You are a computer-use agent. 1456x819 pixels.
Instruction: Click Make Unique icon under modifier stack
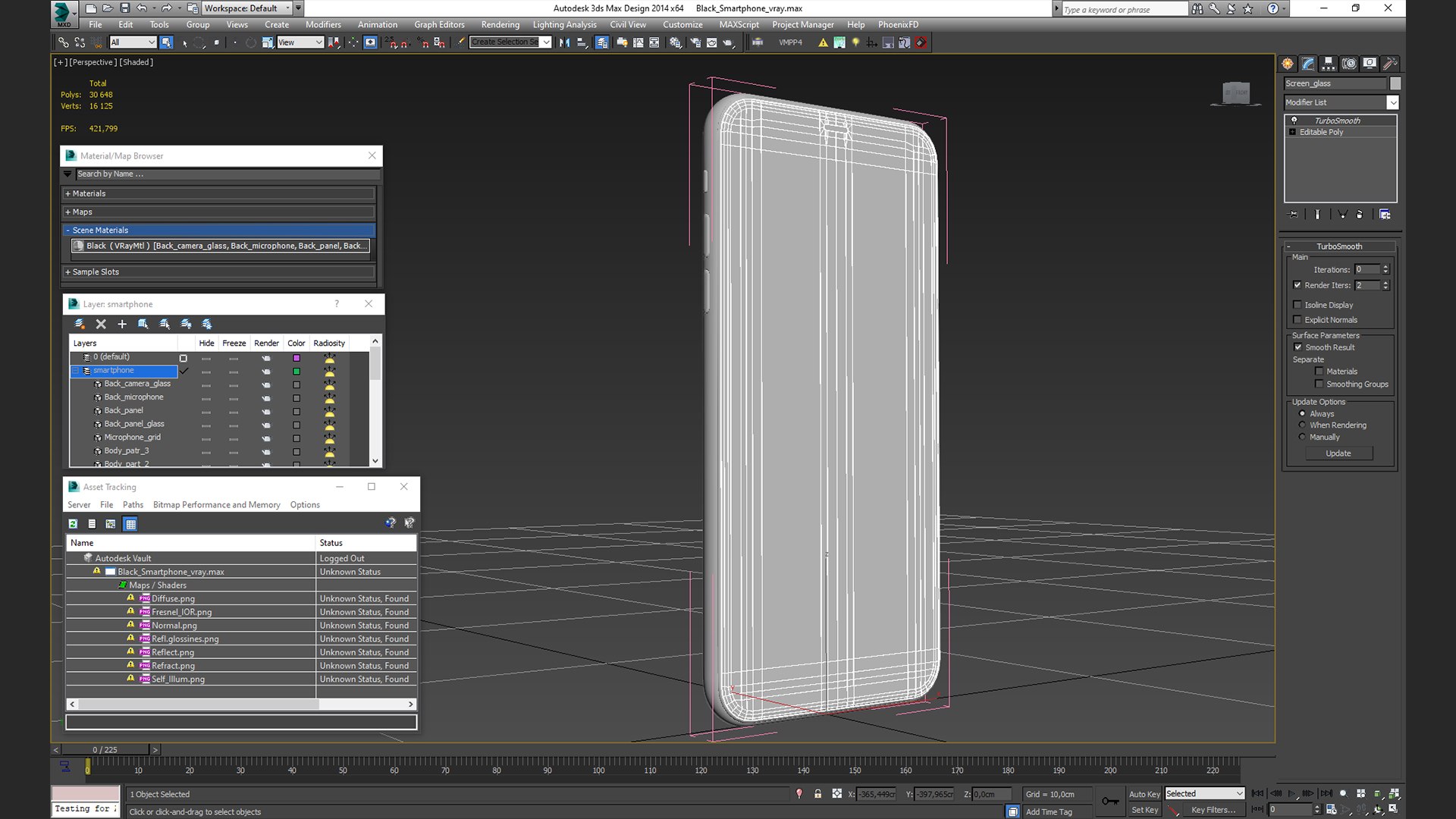(1342, 215)
